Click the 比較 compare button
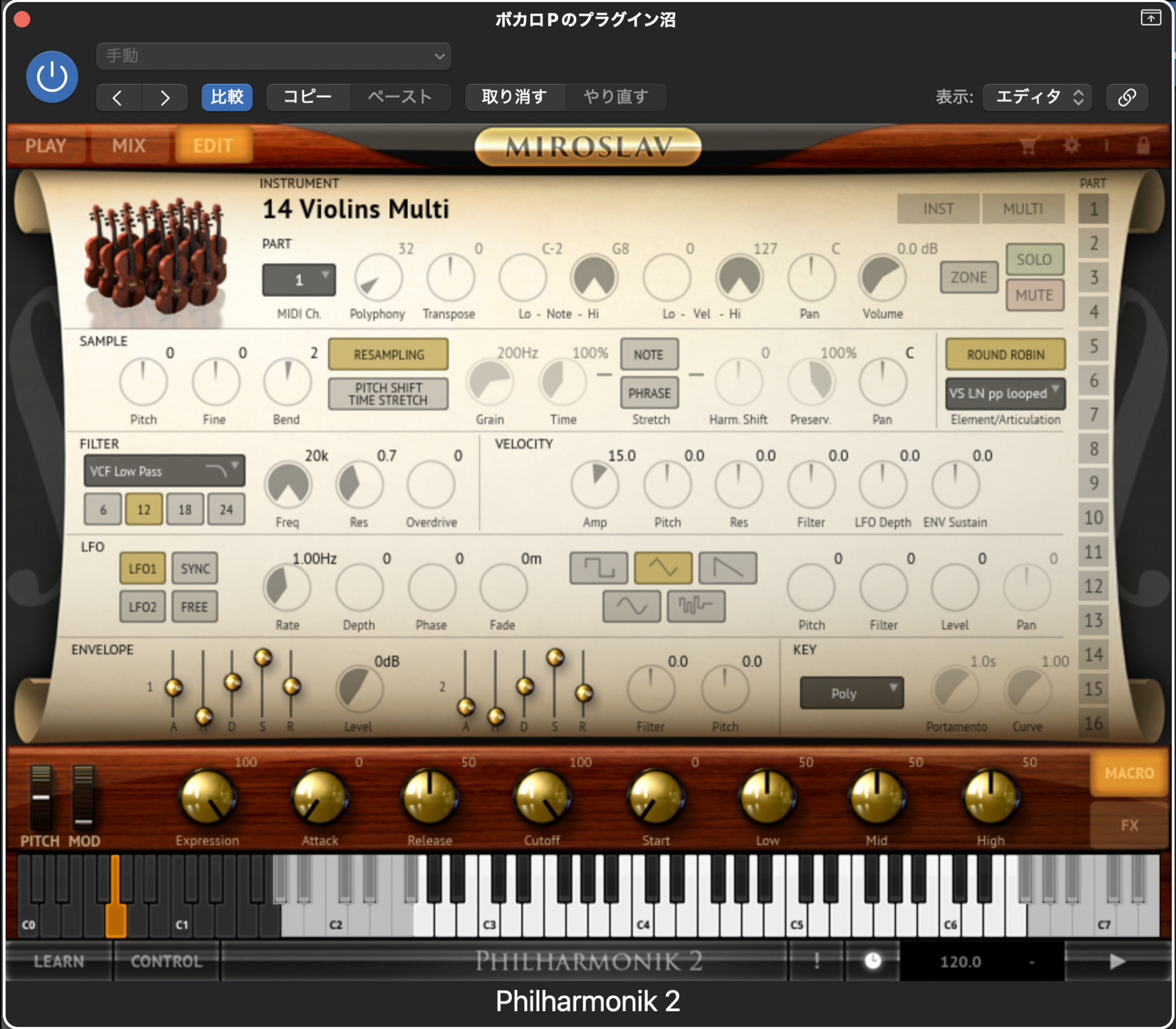Viewport: 1176px width, 1029px height. 227,97
